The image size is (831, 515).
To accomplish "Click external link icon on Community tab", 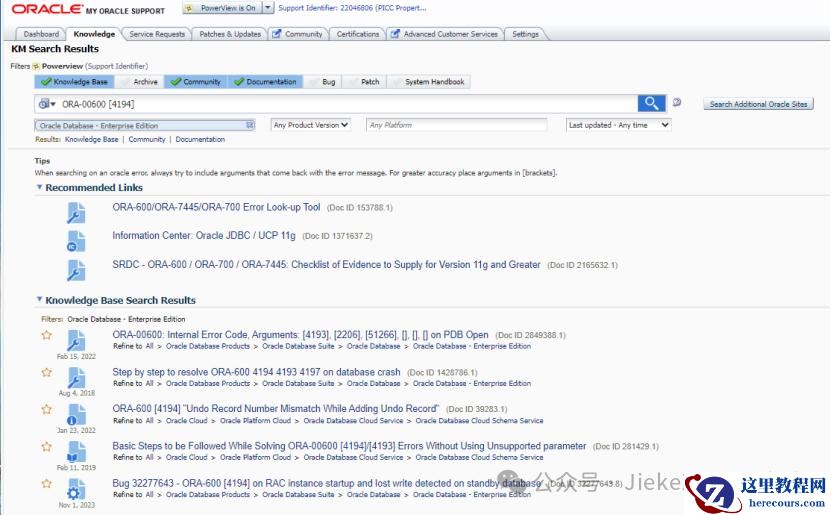I will pos(277,34).
